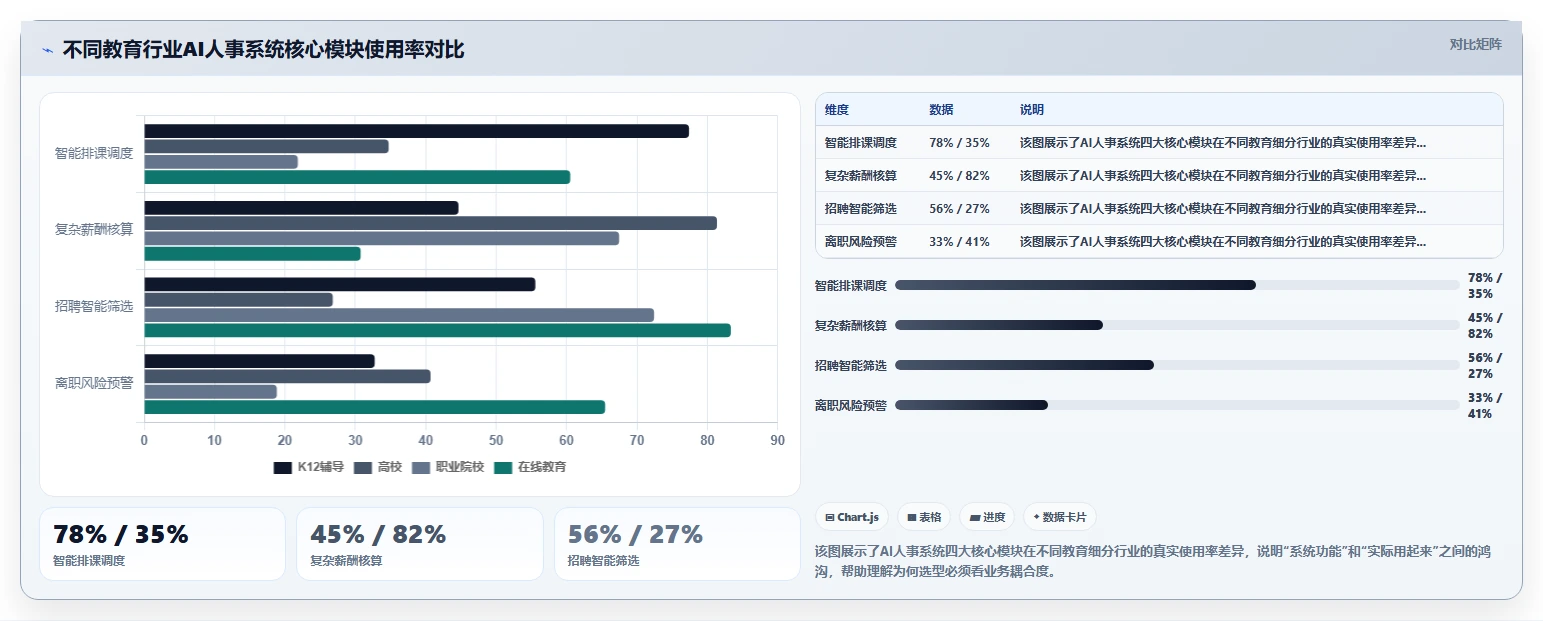
Task: Click the 离职风险预警 progress bar
Action: pos(1177,405)
